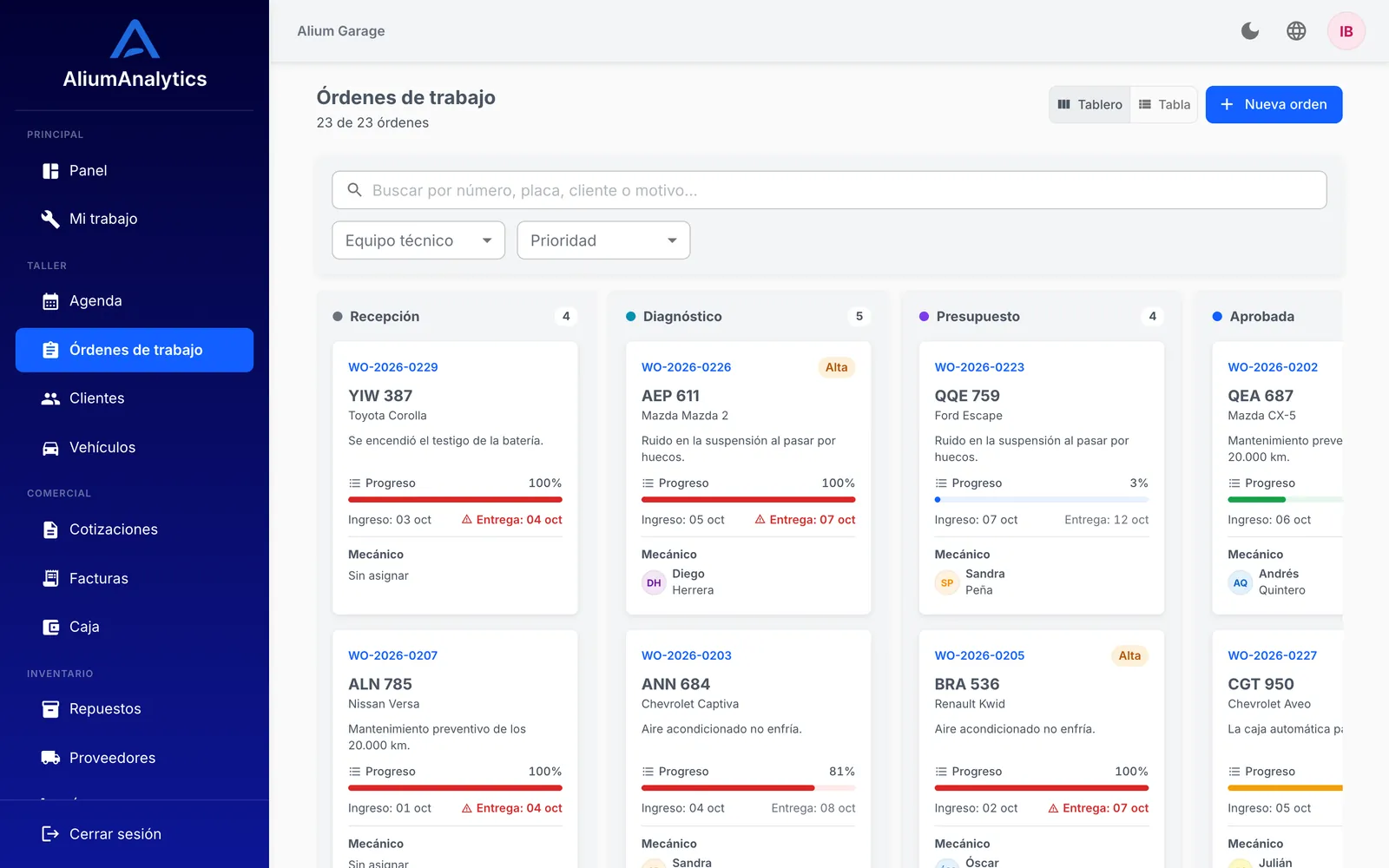
Task: Go to Mi trabajo wrench icon
Action: coord(50,219)
